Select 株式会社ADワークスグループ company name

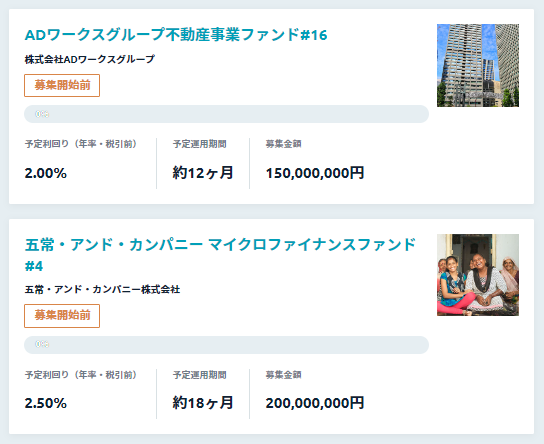tap(90, 59)
